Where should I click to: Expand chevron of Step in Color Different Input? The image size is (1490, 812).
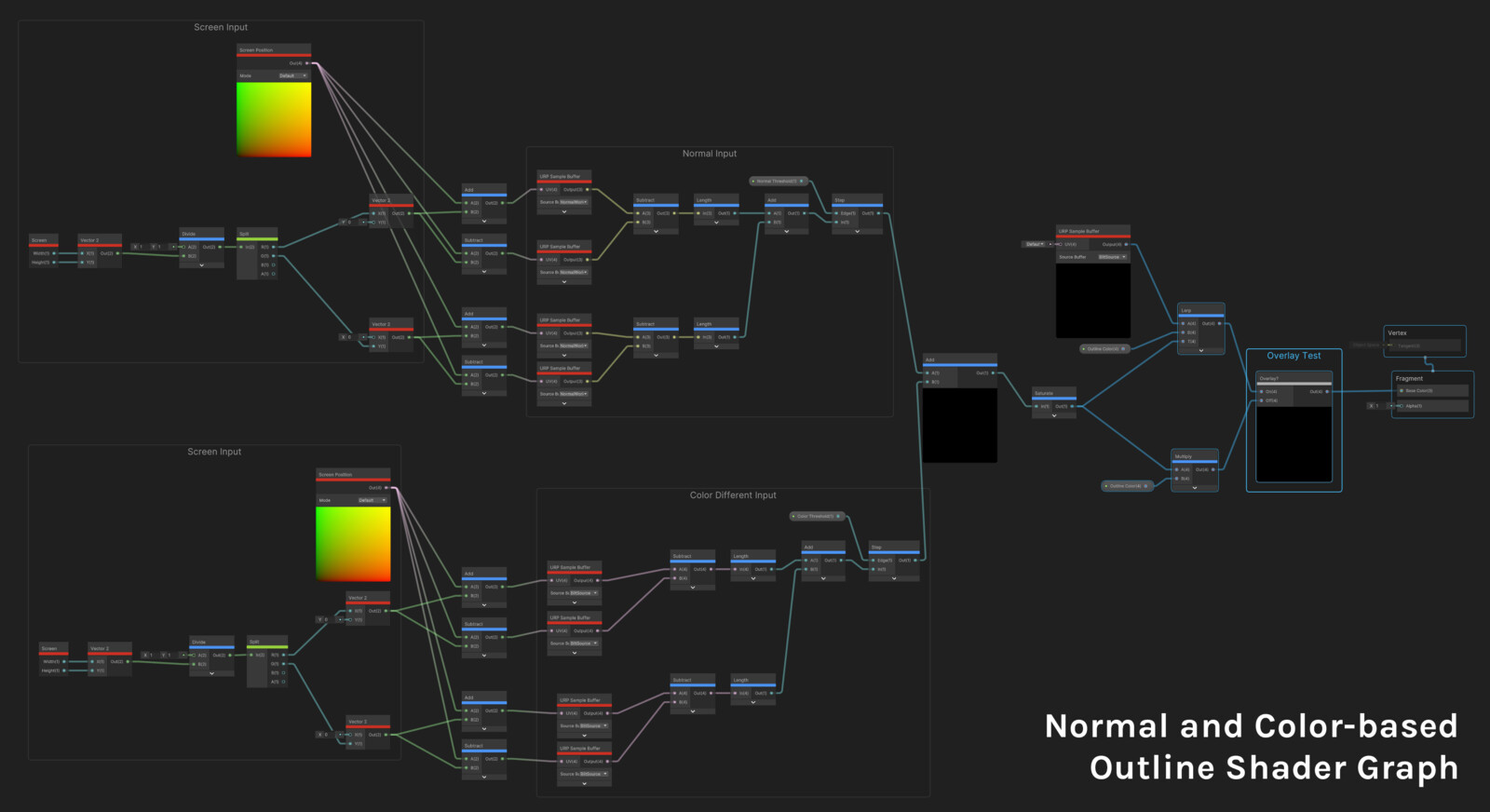coord(894,577)
